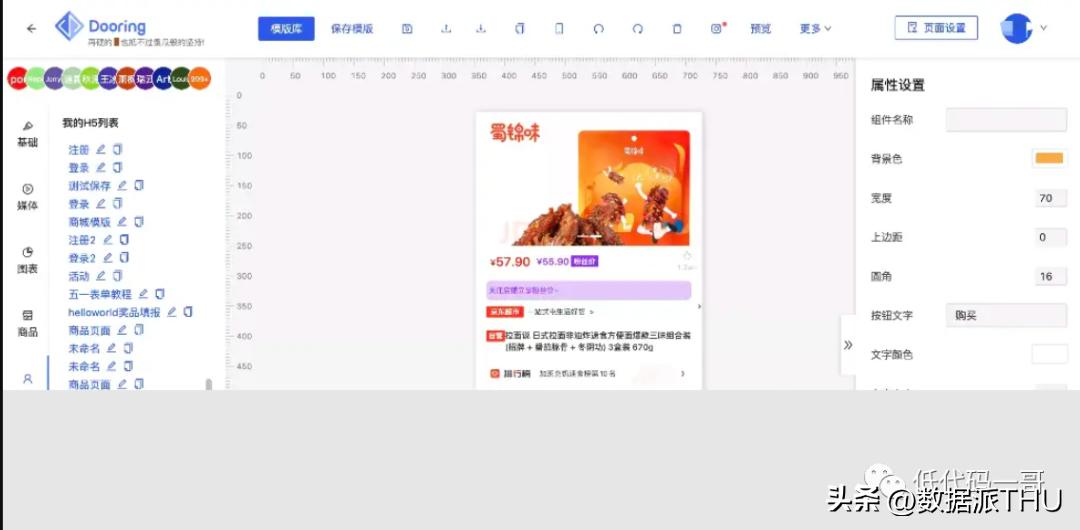The width and height of the screenshot is (1080, 530).
Task: Select the user tab icon in sidebar
Action: click(28, 378)
